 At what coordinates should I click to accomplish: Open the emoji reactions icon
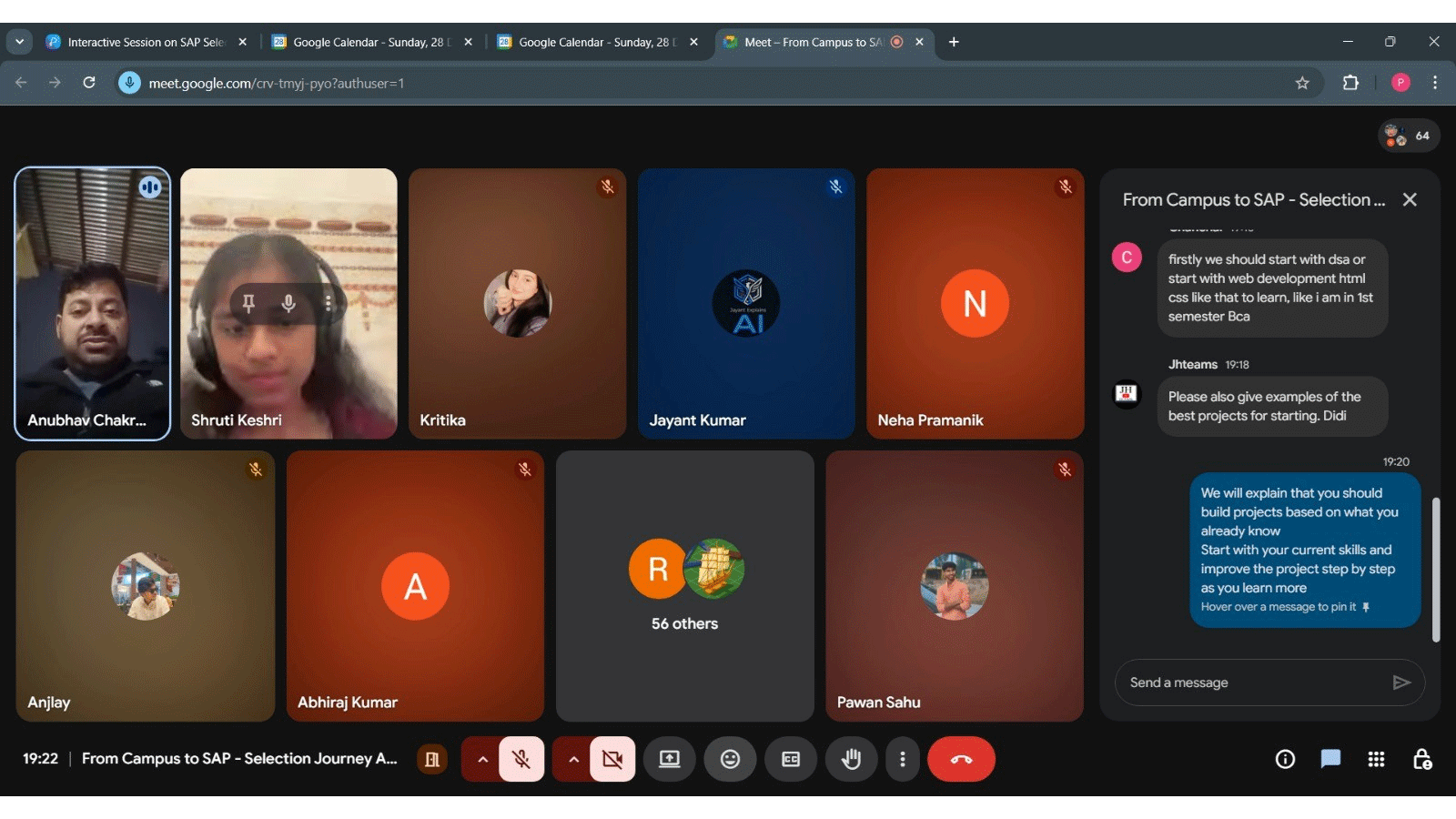730,759
